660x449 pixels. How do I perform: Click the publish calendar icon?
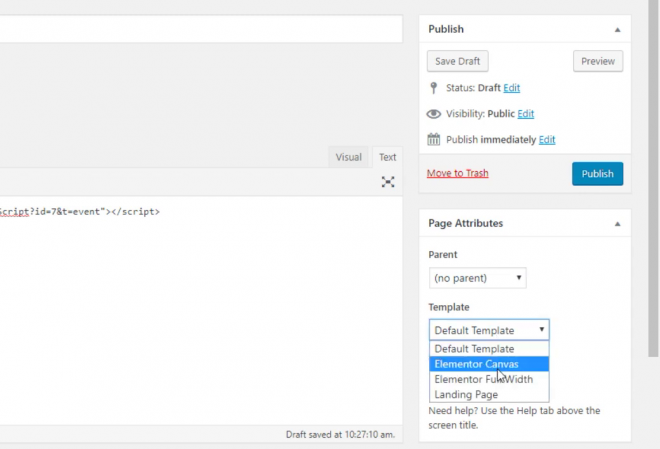coord(434,139)
